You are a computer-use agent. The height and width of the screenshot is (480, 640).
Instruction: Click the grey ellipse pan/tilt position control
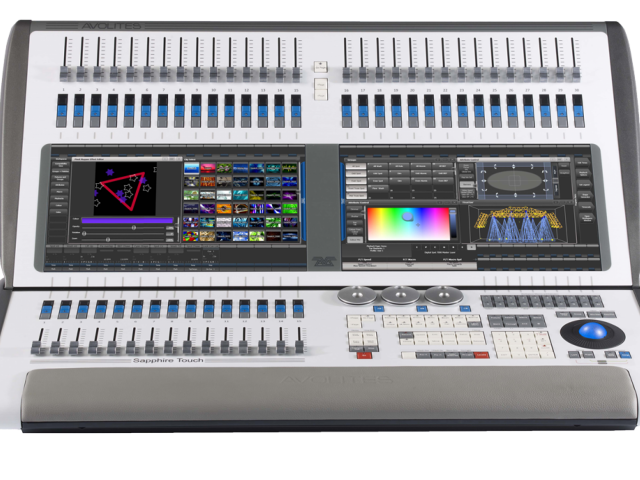tap(515, 180)
